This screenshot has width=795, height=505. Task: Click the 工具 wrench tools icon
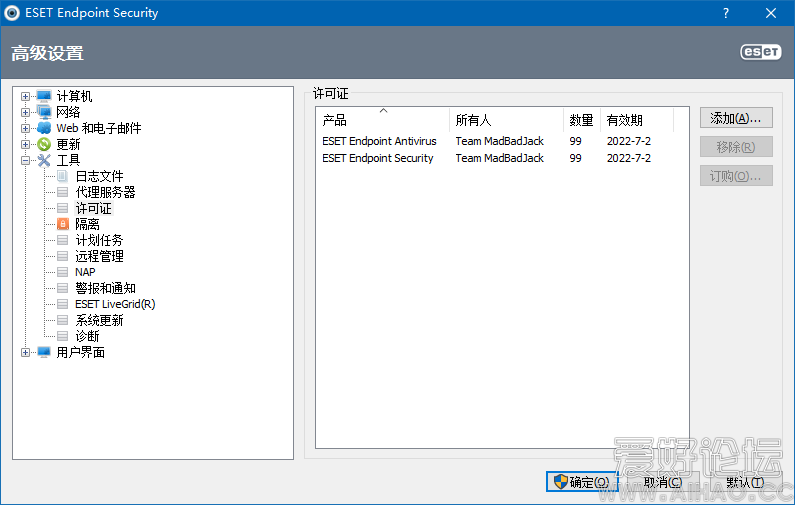[44, 160]
